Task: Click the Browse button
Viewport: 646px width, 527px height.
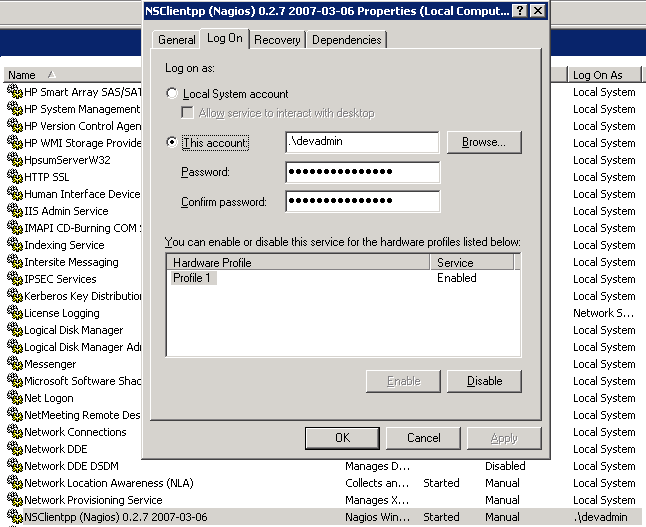Action: pyautogui.click(x=484, y=143)
